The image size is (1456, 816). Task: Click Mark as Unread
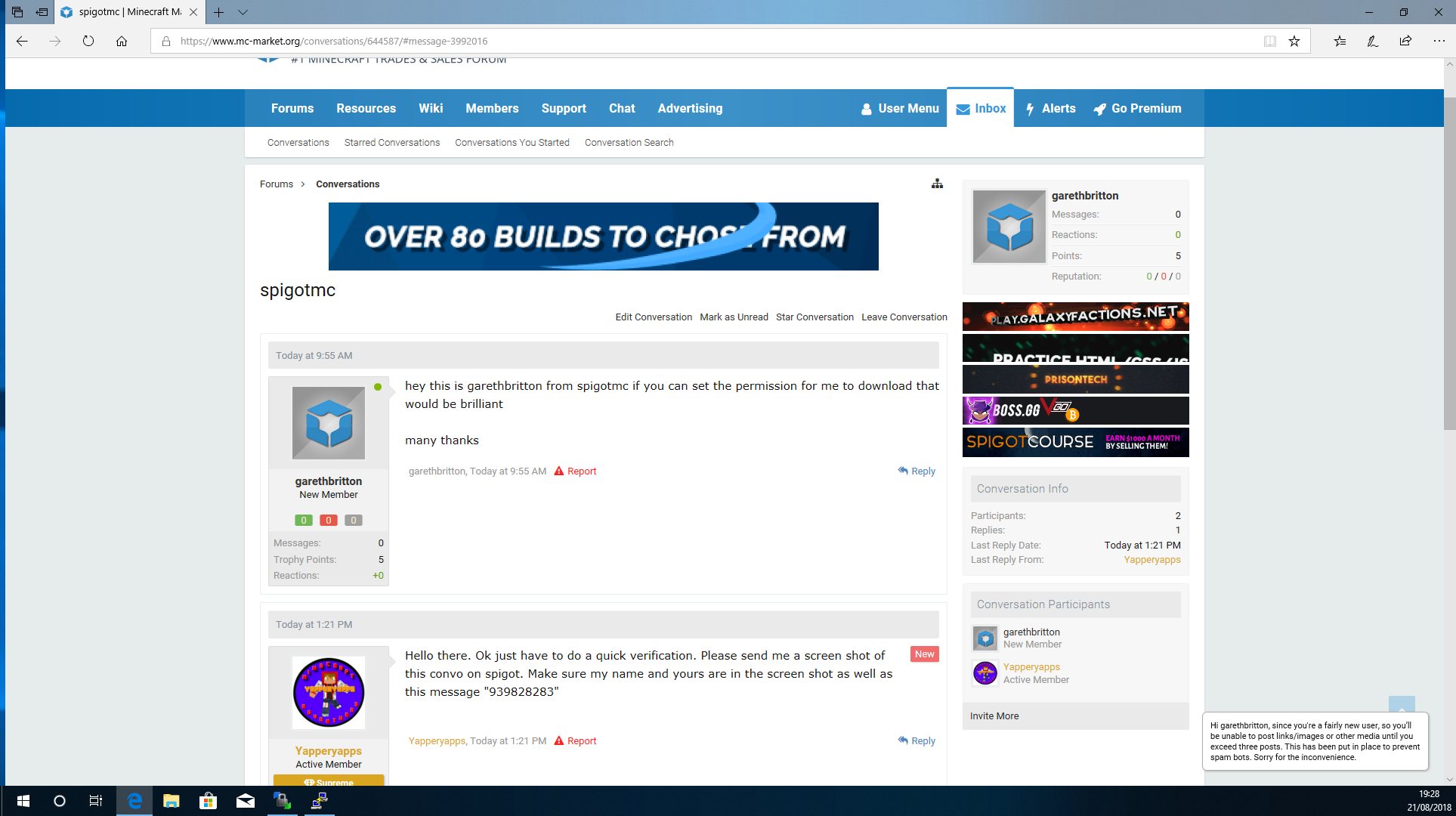pos(734,317)
